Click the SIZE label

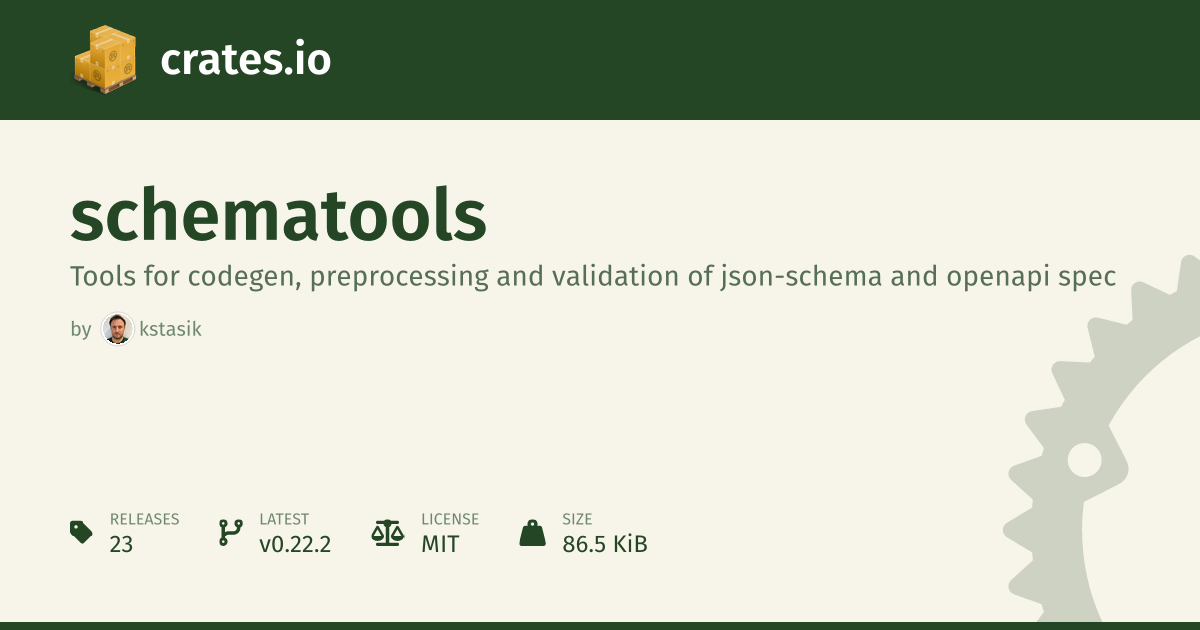point(577,519)
